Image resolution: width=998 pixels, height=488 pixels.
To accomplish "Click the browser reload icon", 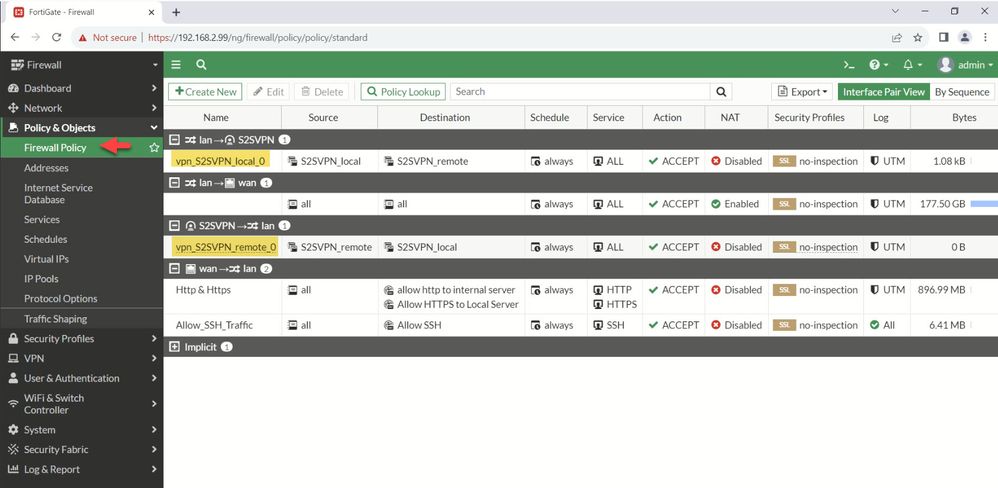I will tap(56, 38).
